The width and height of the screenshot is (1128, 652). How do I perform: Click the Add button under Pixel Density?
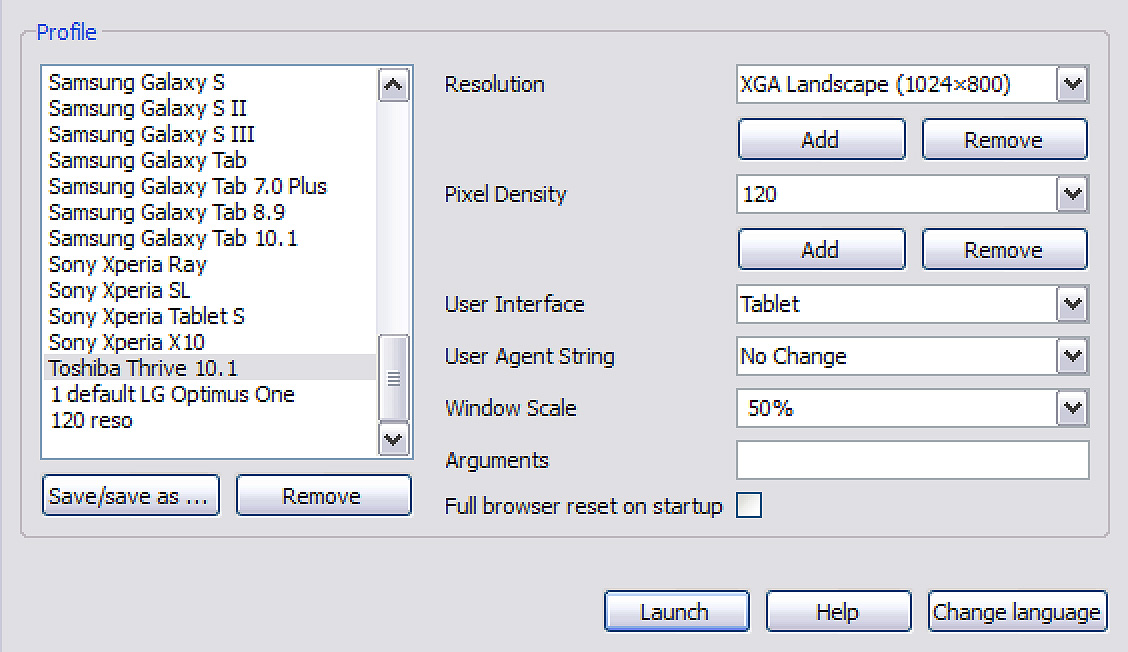coord(822,250)
